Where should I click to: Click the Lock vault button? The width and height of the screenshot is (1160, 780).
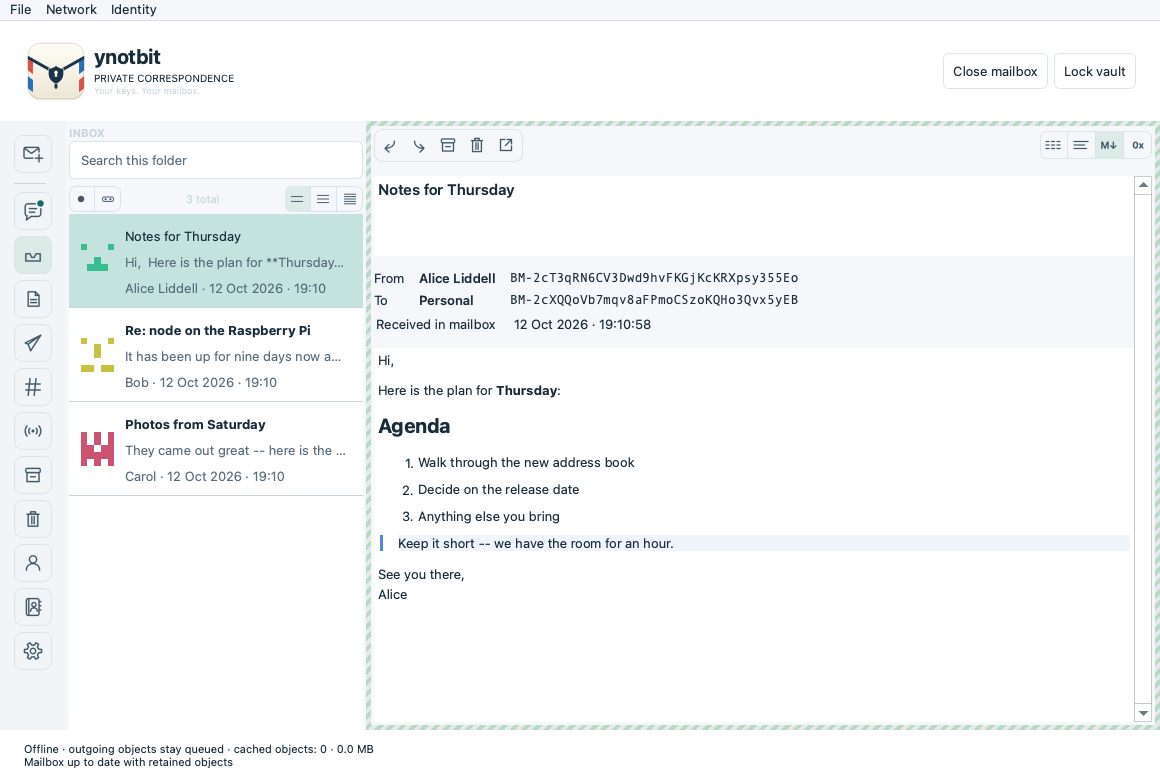click(1094, 71)
